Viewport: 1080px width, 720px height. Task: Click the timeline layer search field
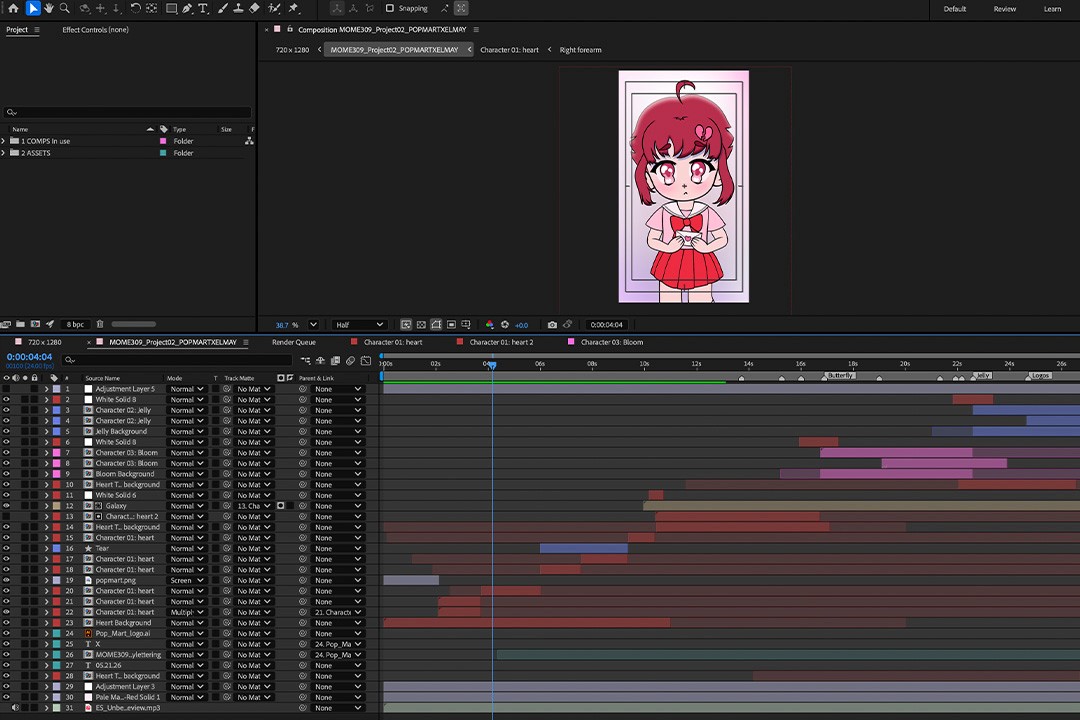177,360
